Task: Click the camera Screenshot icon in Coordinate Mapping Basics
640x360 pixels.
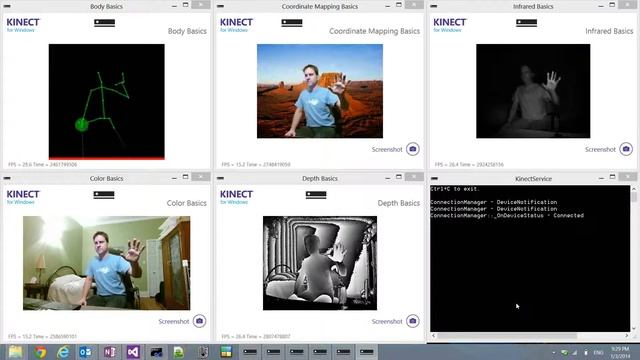Action: (x=413, y=149)
